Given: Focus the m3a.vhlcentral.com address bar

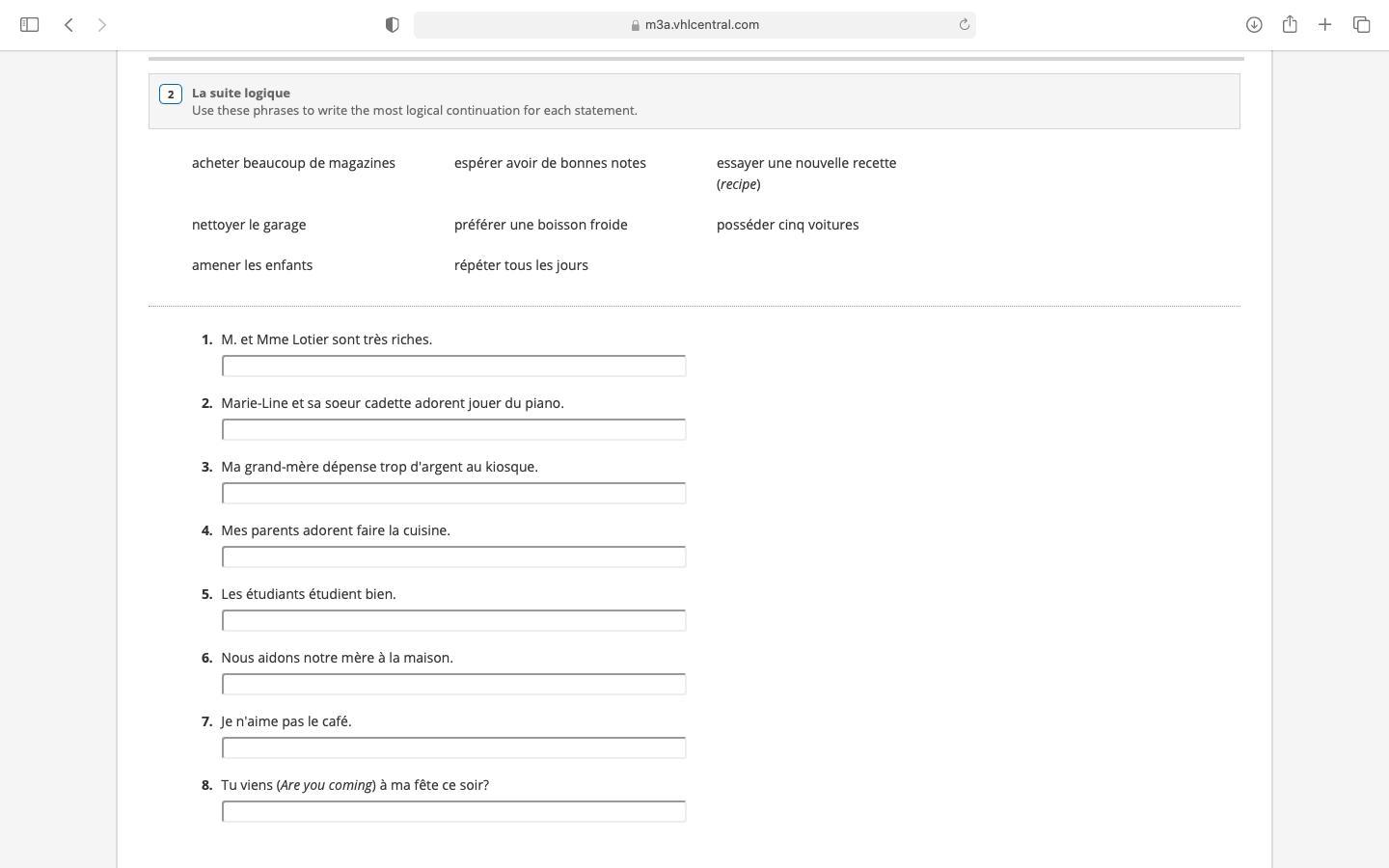Looking at the screenshot, I should click(x=694, y=25).
